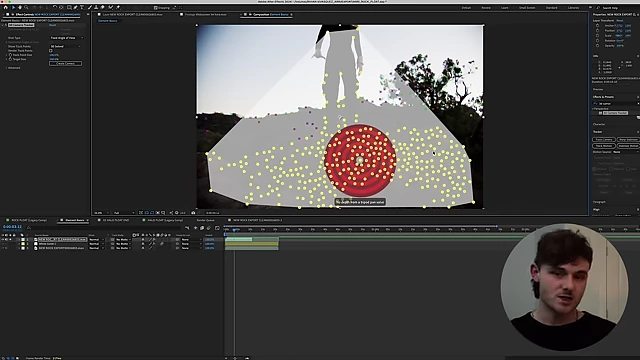Open Composition Mini-Flowchart icon in timeline
Image resolution: width=640 pixels, height=360 pixels.
tap(187, 228)
